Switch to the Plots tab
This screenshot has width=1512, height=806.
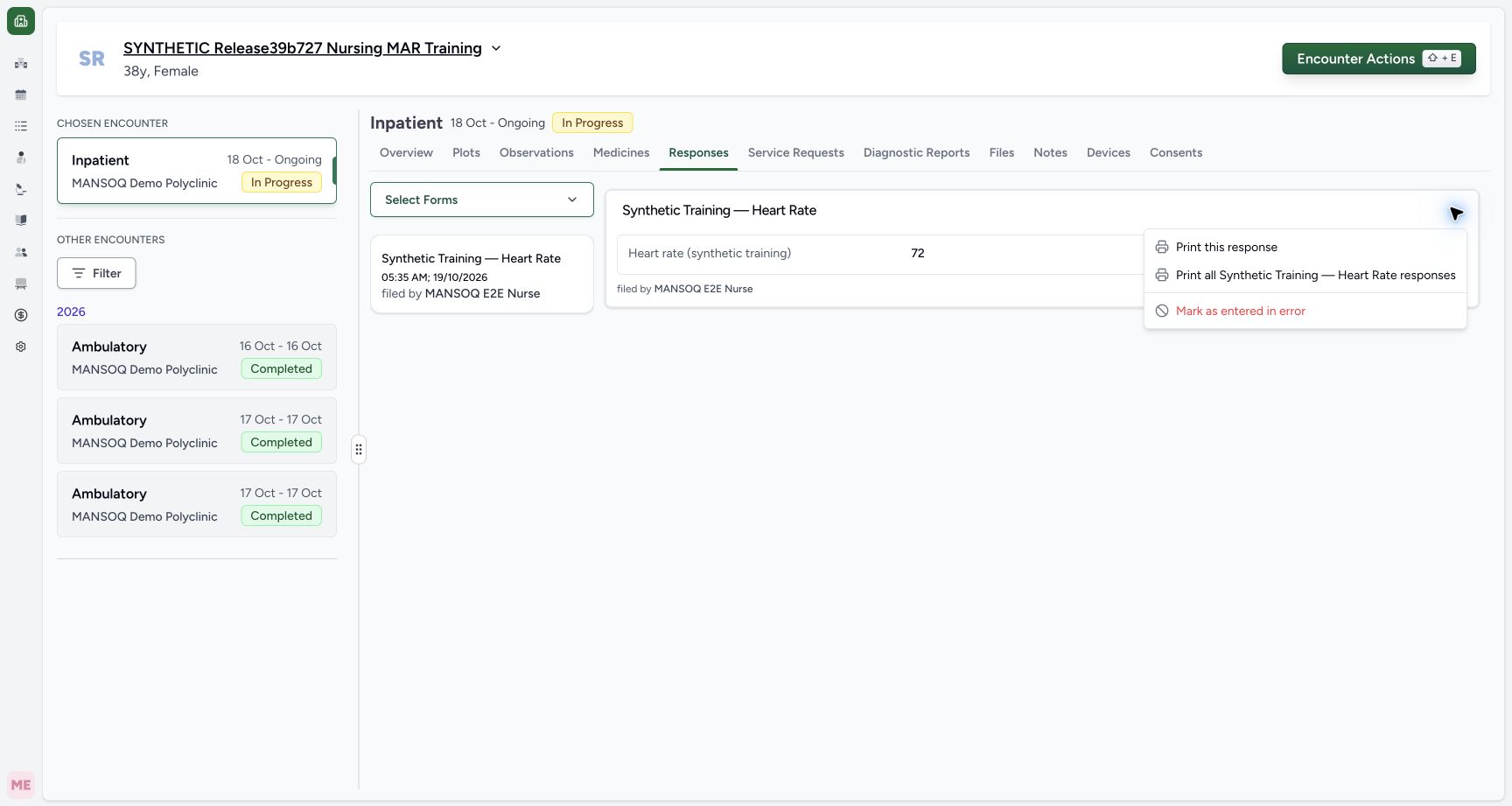click(466, 152)
